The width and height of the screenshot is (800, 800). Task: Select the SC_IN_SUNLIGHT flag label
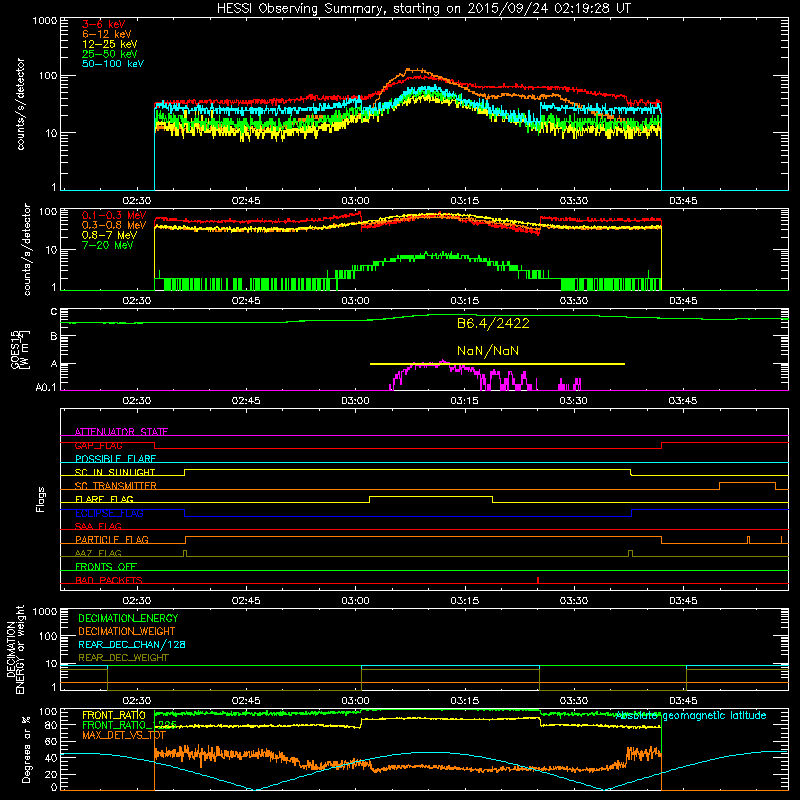coord(115,472)
